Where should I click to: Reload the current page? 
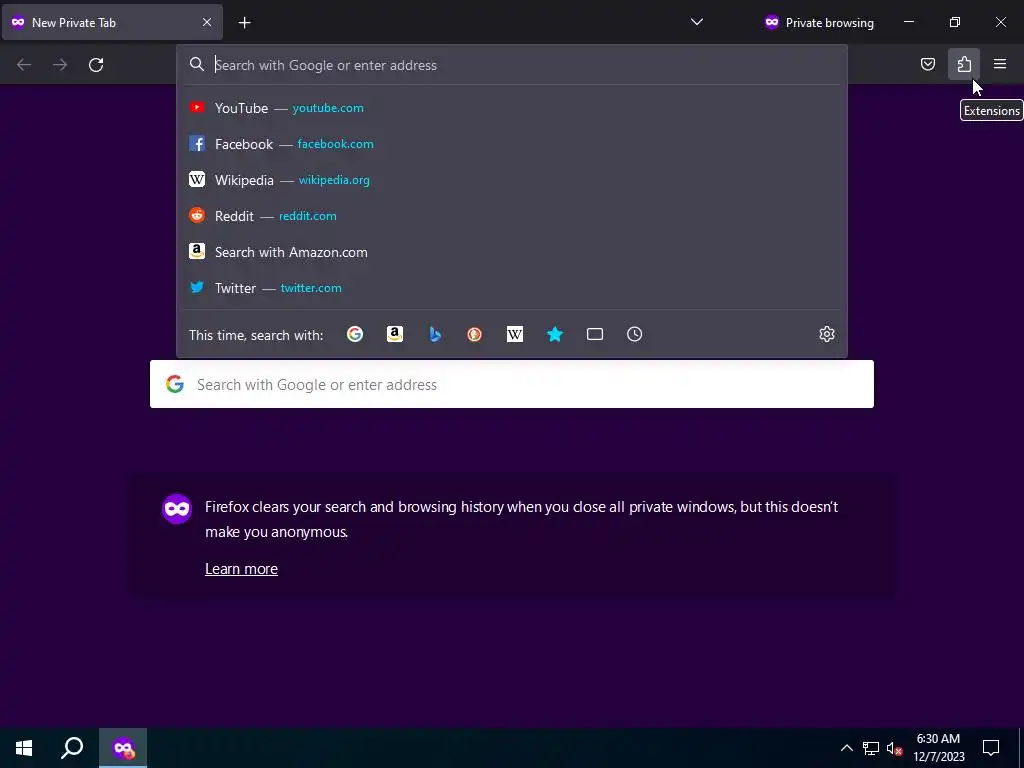coord(96,64)
